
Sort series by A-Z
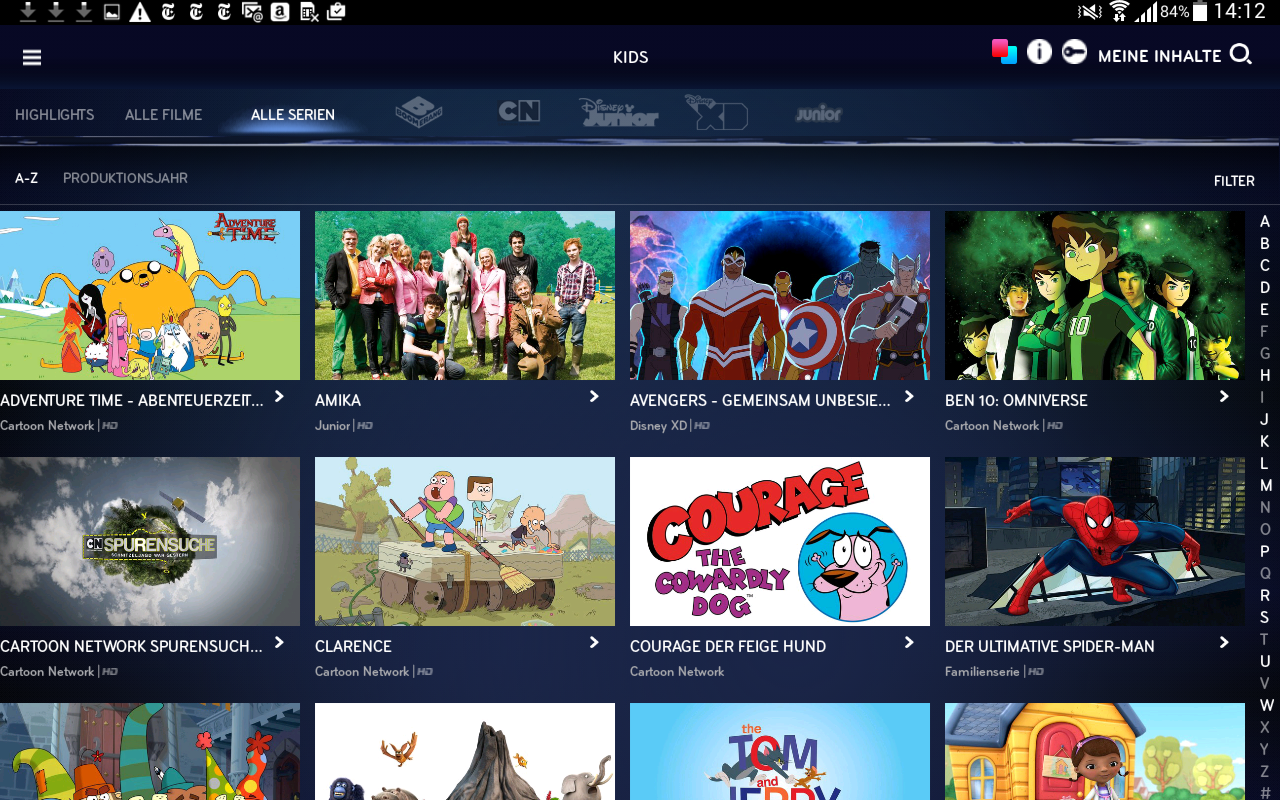pos(27,178)
